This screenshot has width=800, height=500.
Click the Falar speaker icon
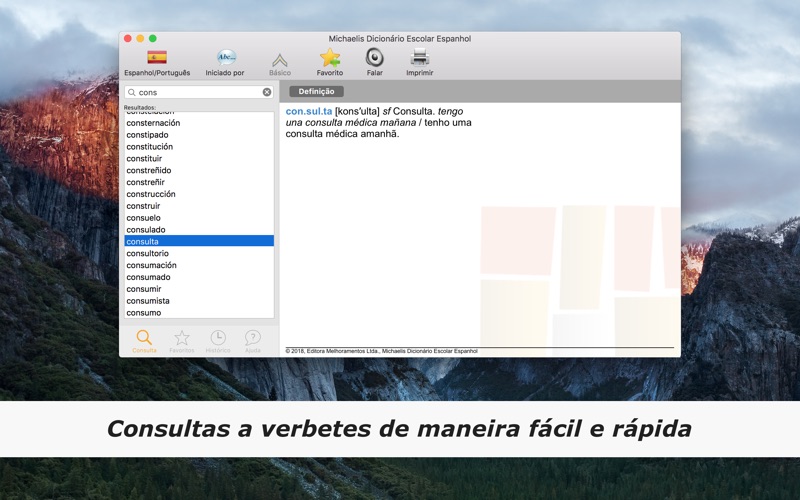(x=374, y=57)
